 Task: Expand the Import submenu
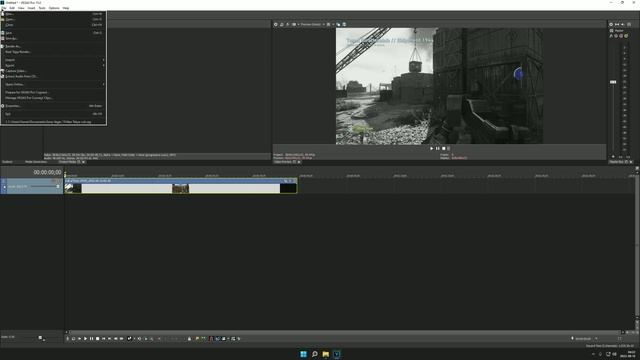(54, 60)
